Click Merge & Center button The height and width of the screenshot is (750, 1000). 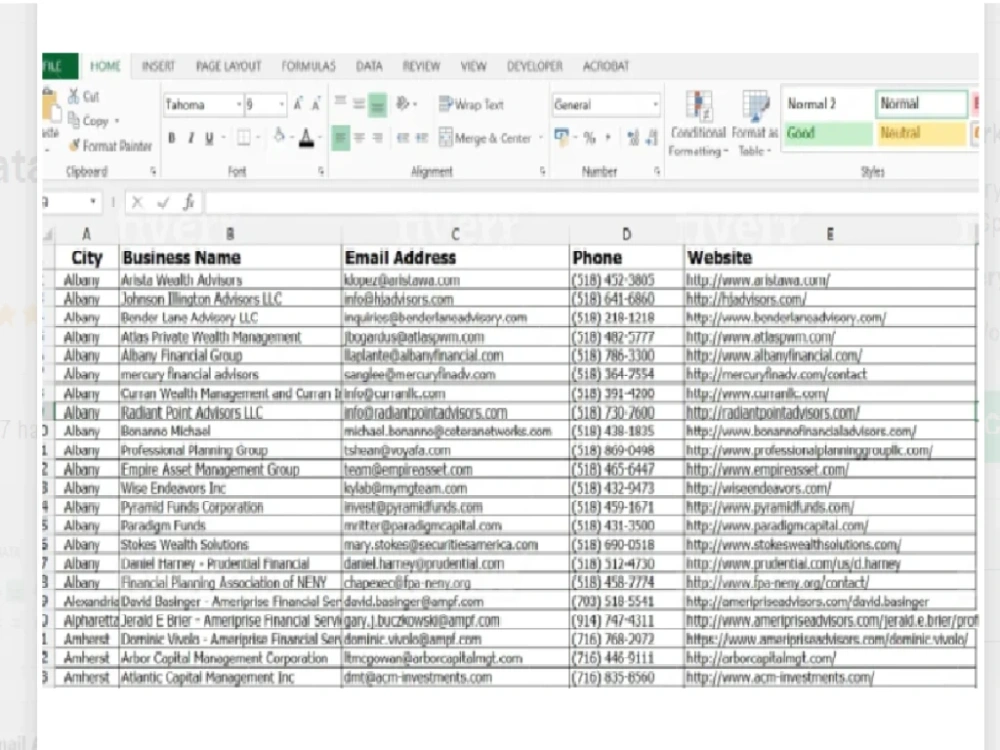(485, 138)
